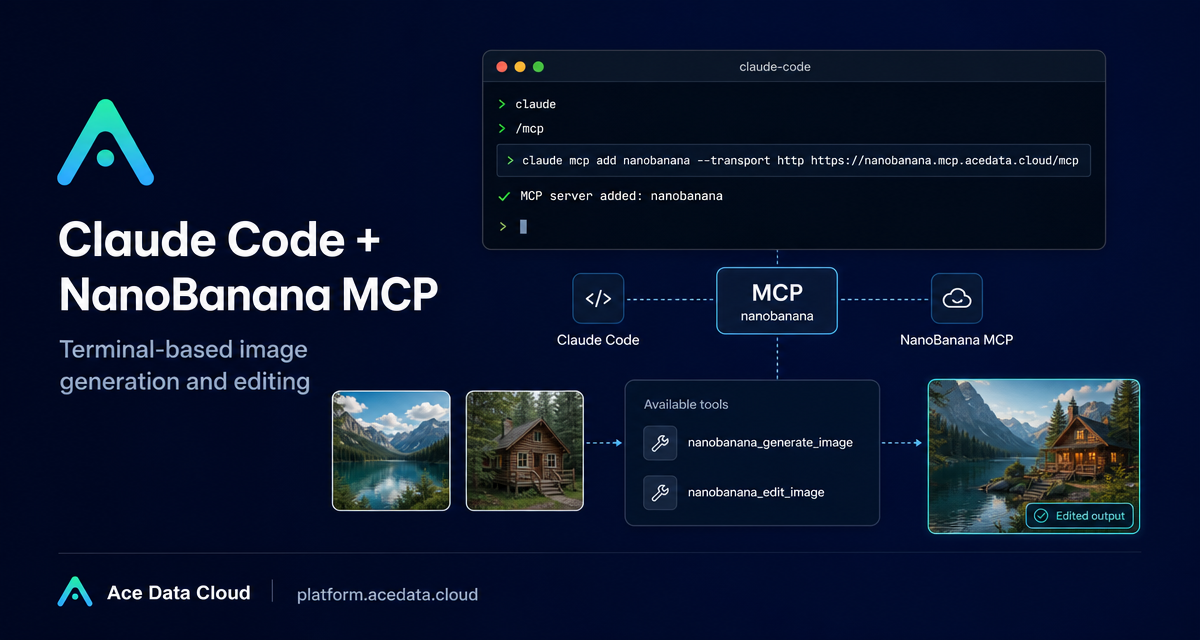Click the claude-code terminal title

click(775, 67)
